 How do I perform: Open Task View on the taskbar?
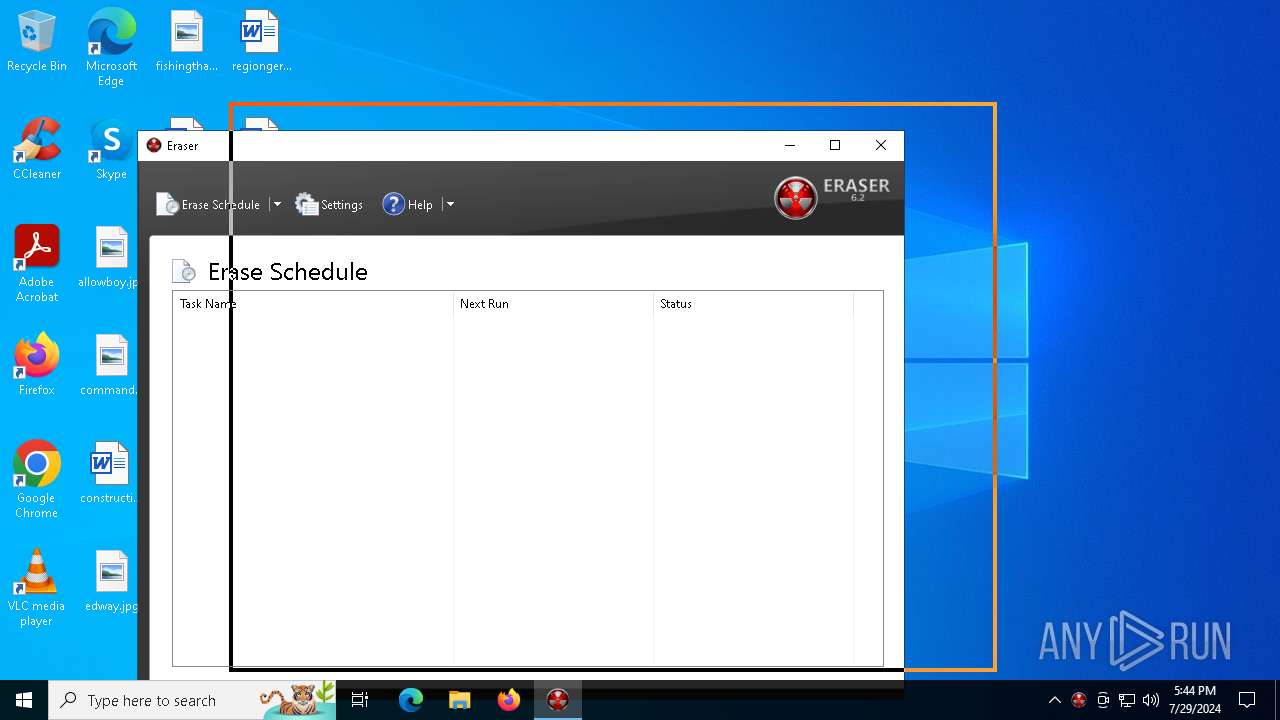[x=360, y=700]
